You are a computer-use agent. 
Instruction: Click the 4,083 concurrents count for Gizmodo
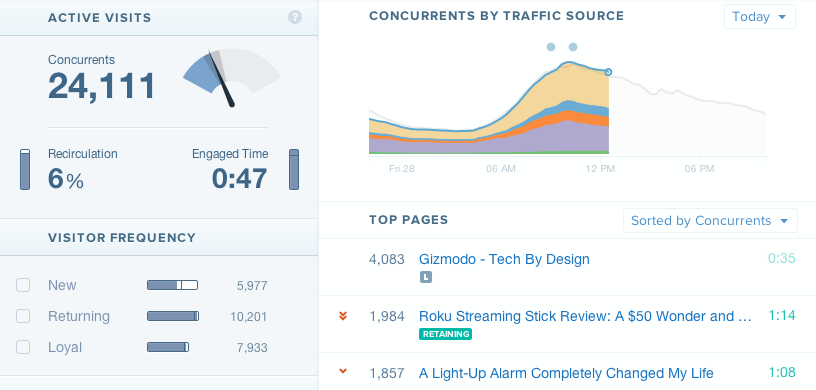click(387, 259)
